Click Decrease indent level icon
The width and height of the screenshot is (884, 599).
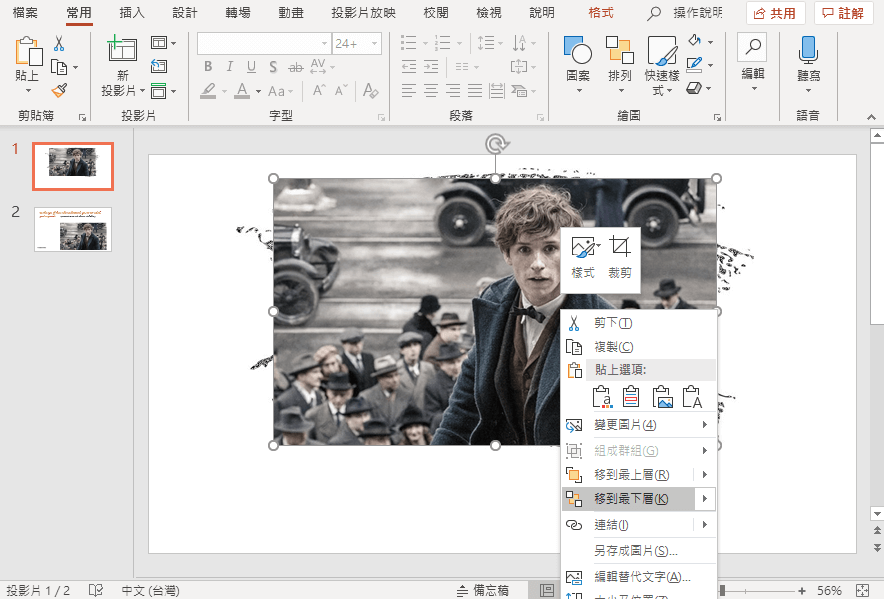409,67
